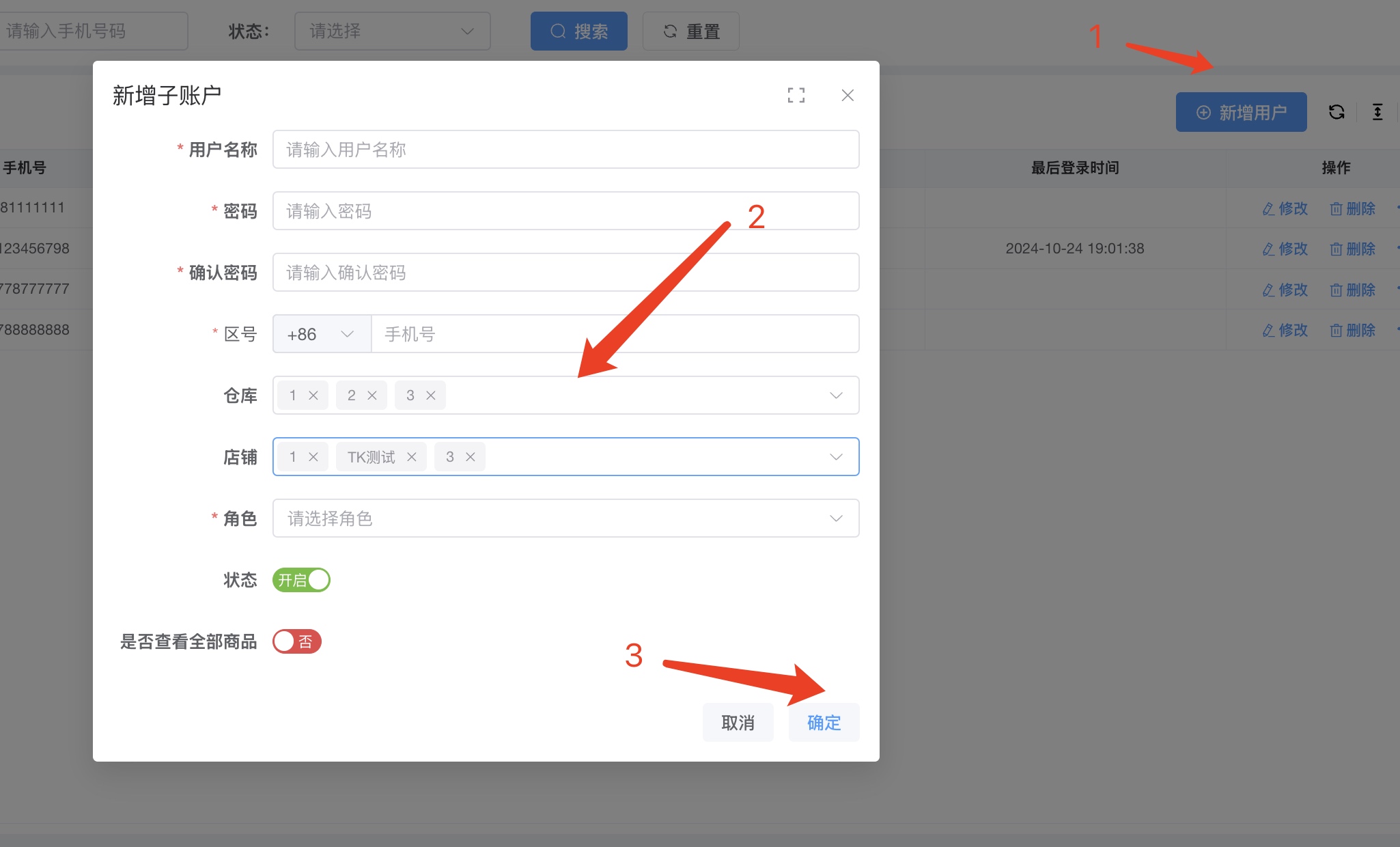Click the row-height density icon in toolbar
The width and height of the screenshot is (1400, 847).
click(x=1377, y=112)
